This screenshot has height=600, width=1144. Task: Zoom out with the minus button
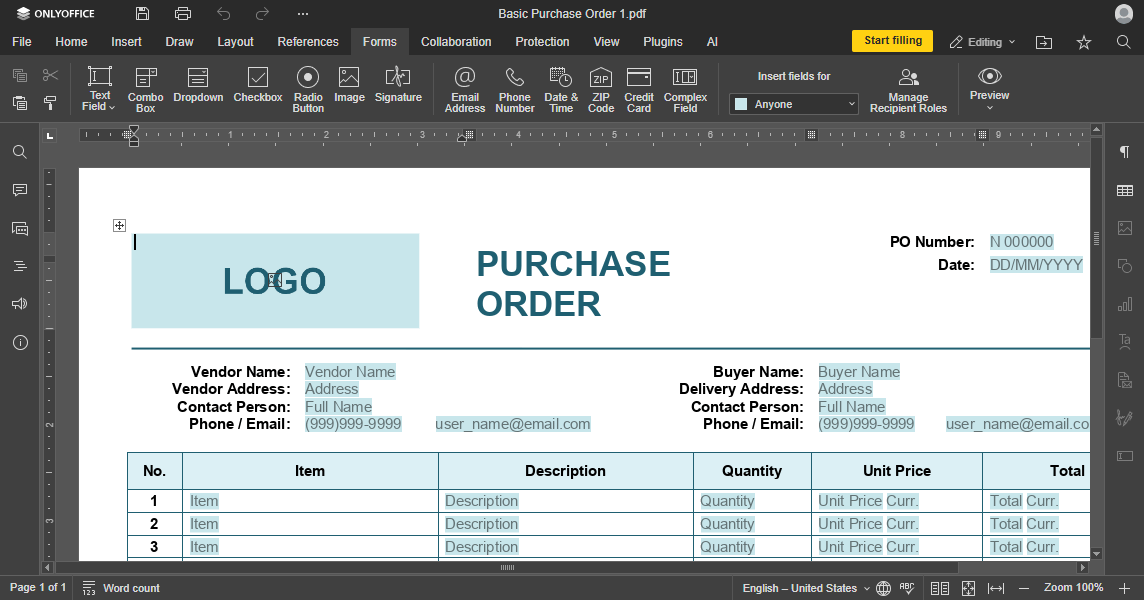tap(1024, 588)
